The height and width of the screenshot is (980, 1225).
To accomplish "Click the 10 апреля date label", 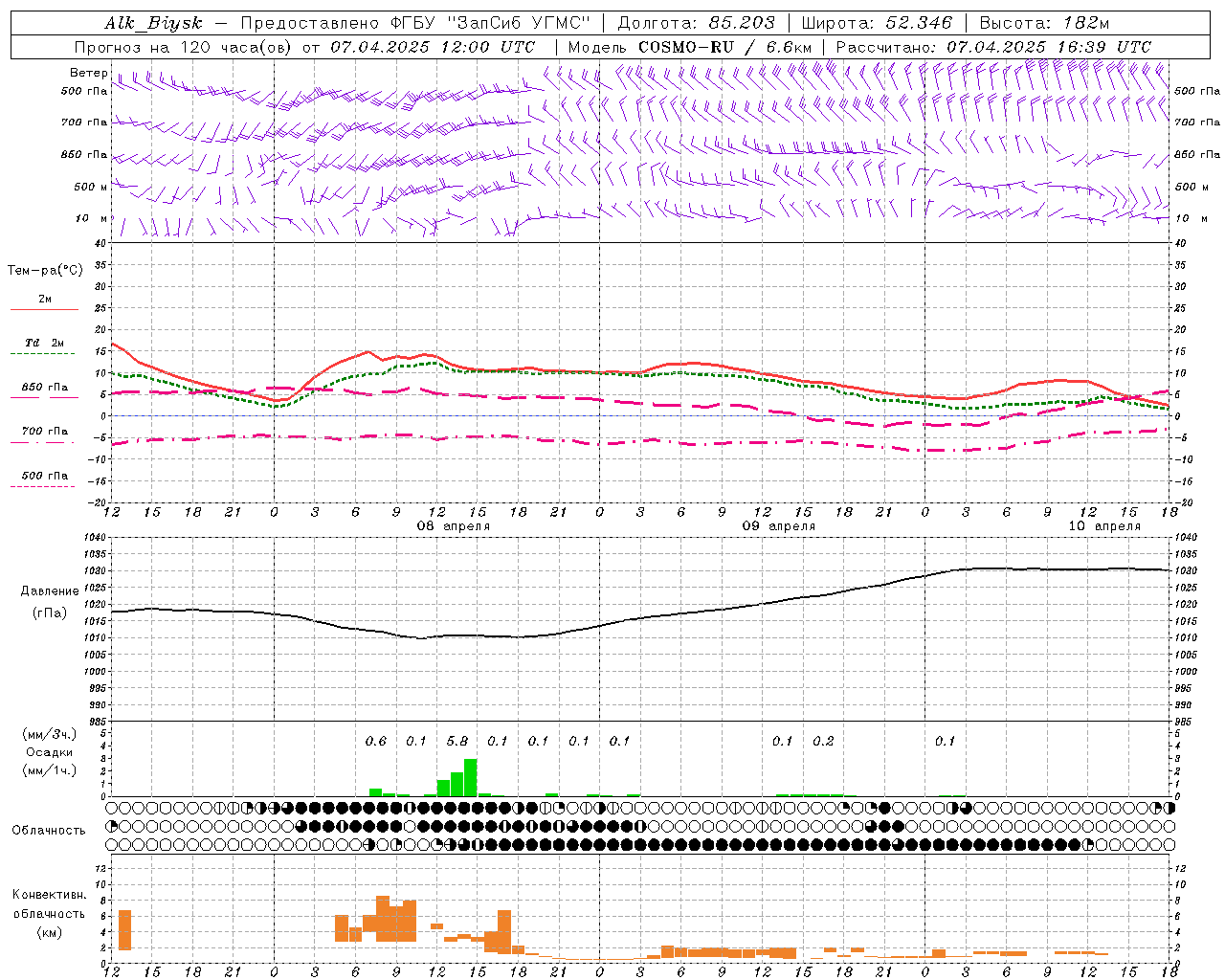I will point(1104,526).
